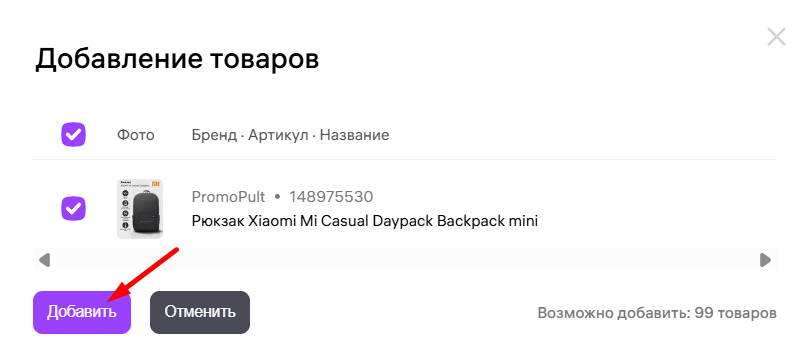Confirm with the purple Добавить button

point(82,312)
